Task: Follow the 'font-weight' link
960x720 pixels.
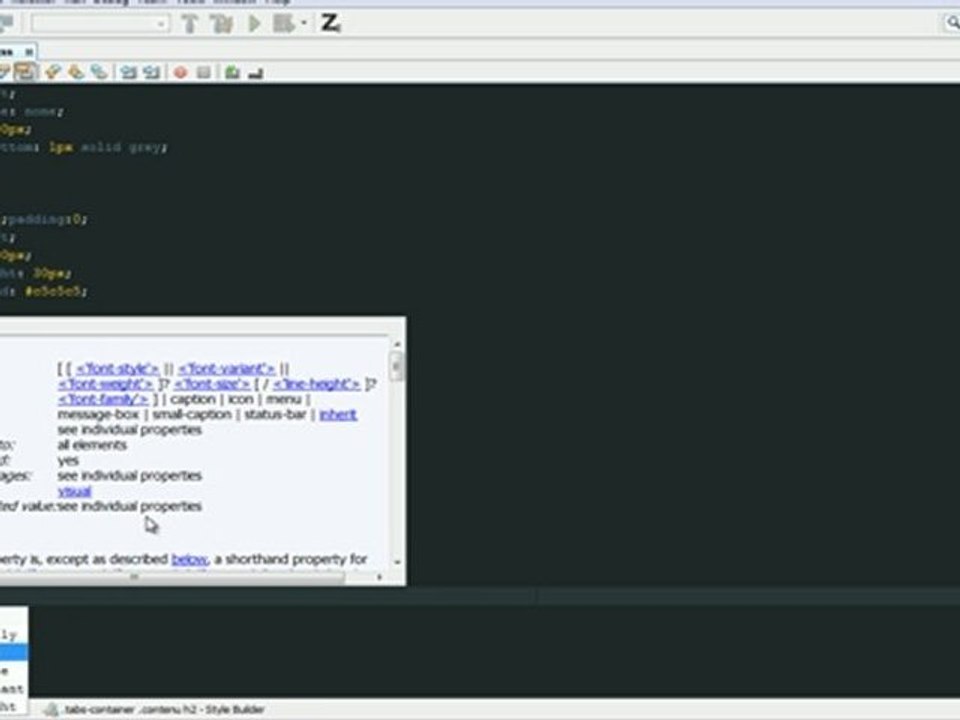Action: pos(105,384)
